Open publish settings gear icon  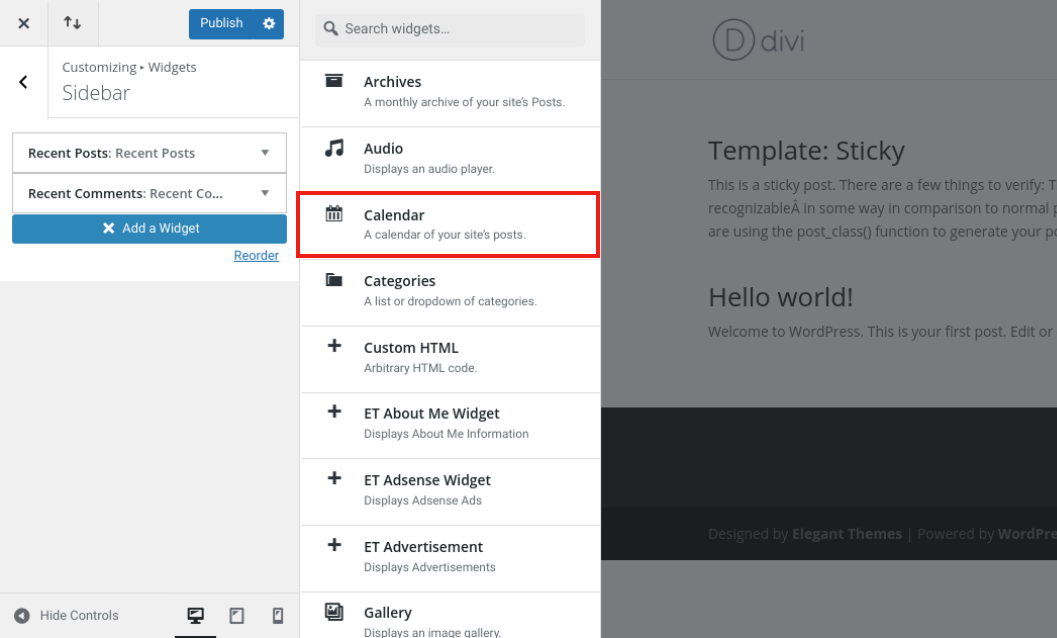[x=269, y=24]
